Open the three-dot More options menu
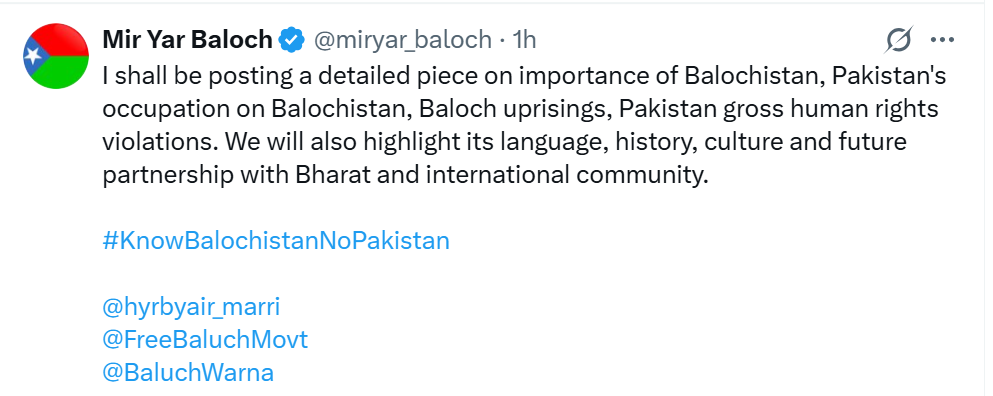 pyautogui.click(x=942, y=41)
